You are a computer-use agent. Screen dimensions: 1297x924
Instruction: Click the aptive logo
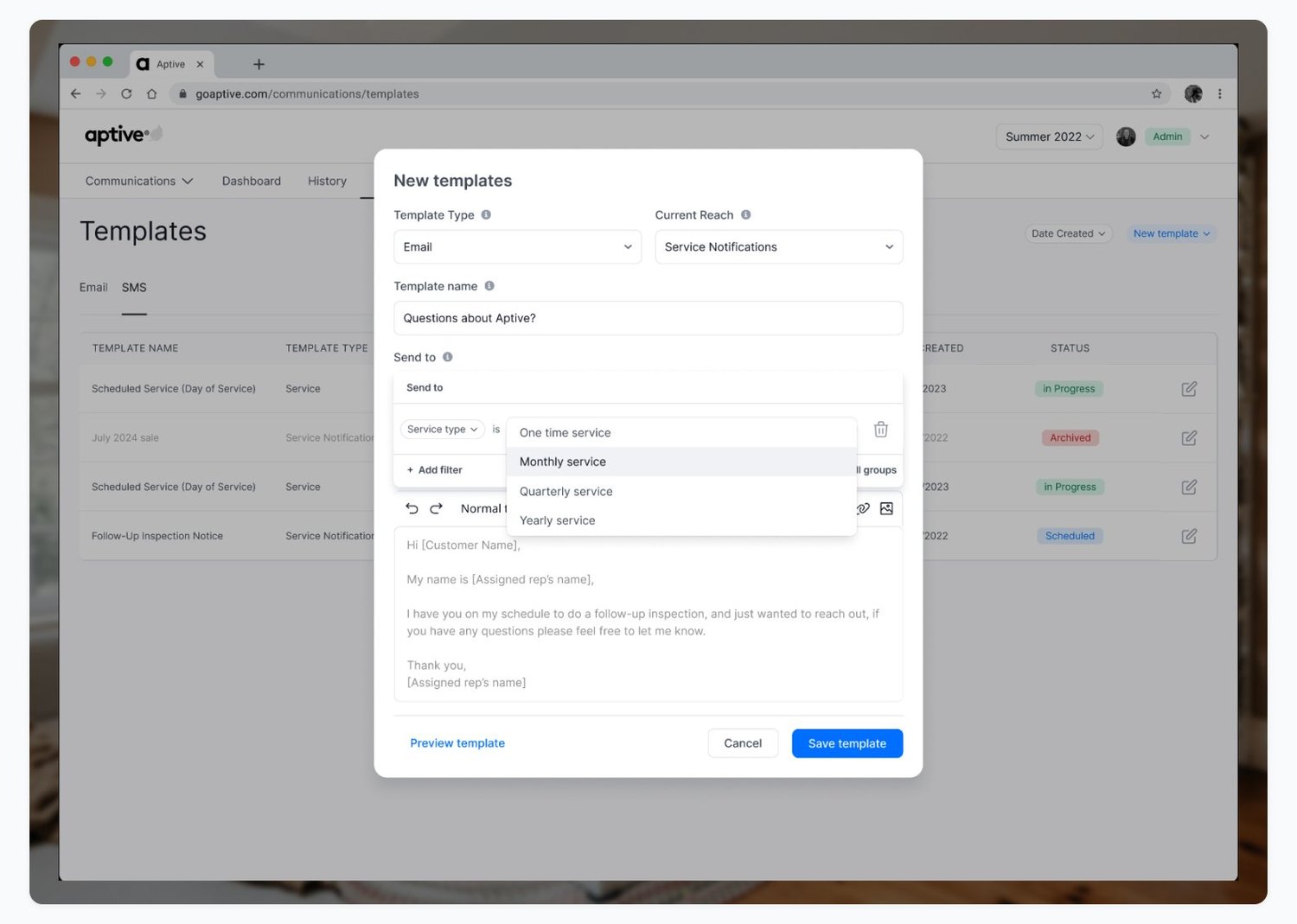tap(123, 135)
